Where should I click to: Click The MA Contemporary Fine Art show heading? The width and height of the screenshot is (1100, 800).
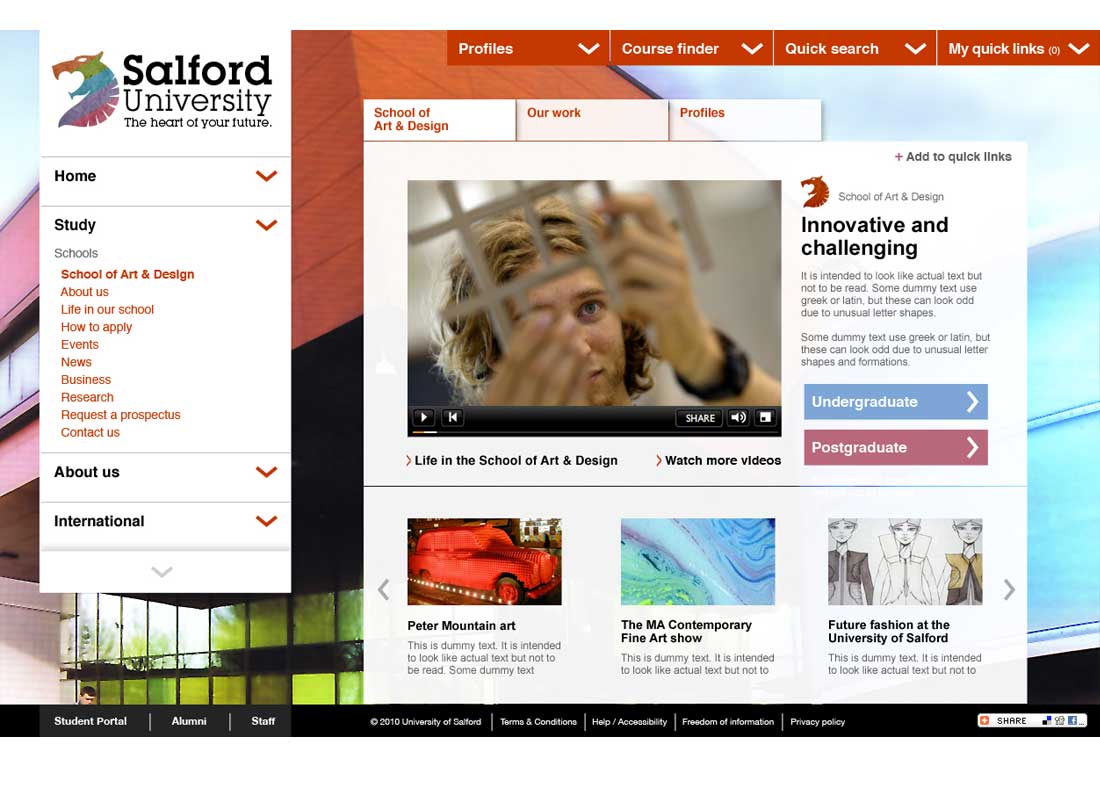686,632
